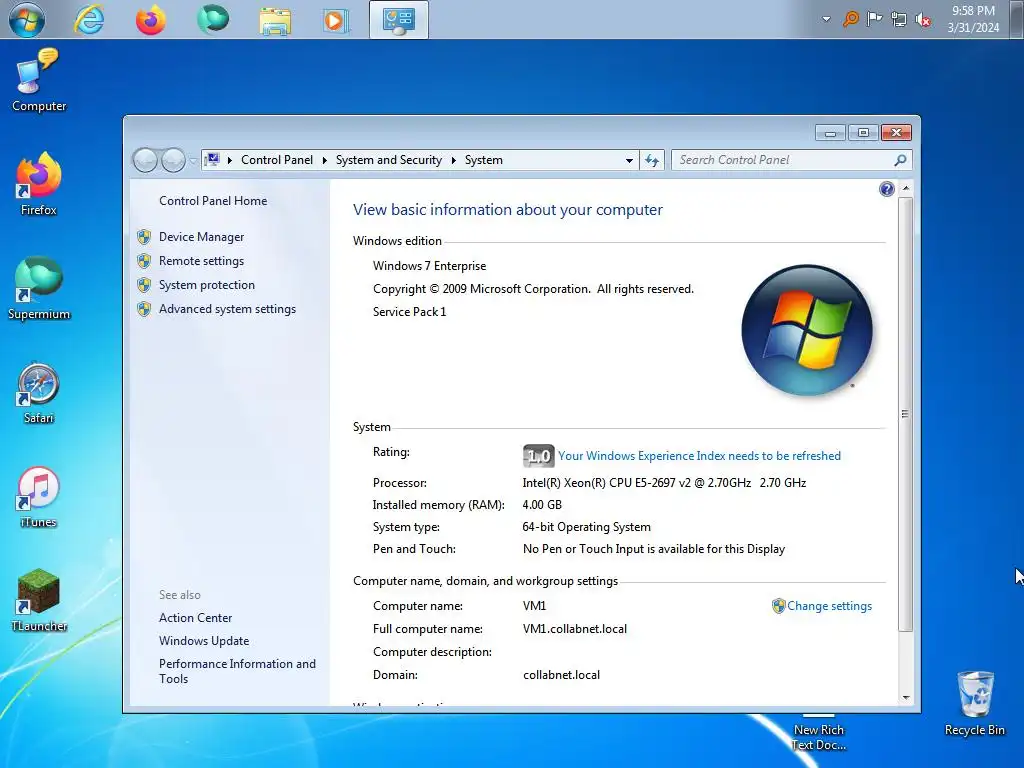
Task: Click Change settings link
Action: point(829,606)
